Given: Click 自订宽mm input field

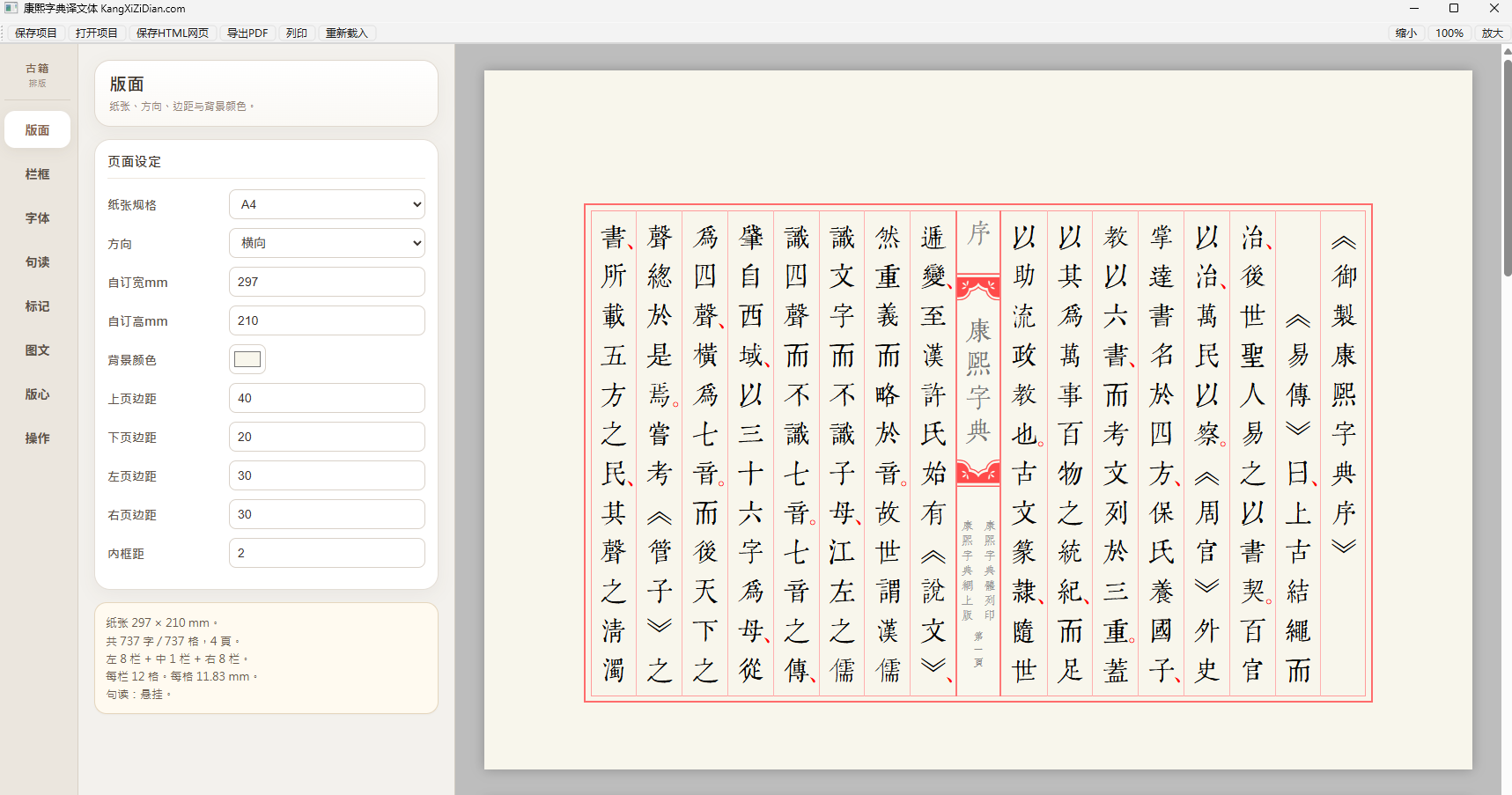Looking at the screenshot, I should (x=327, y=282).
